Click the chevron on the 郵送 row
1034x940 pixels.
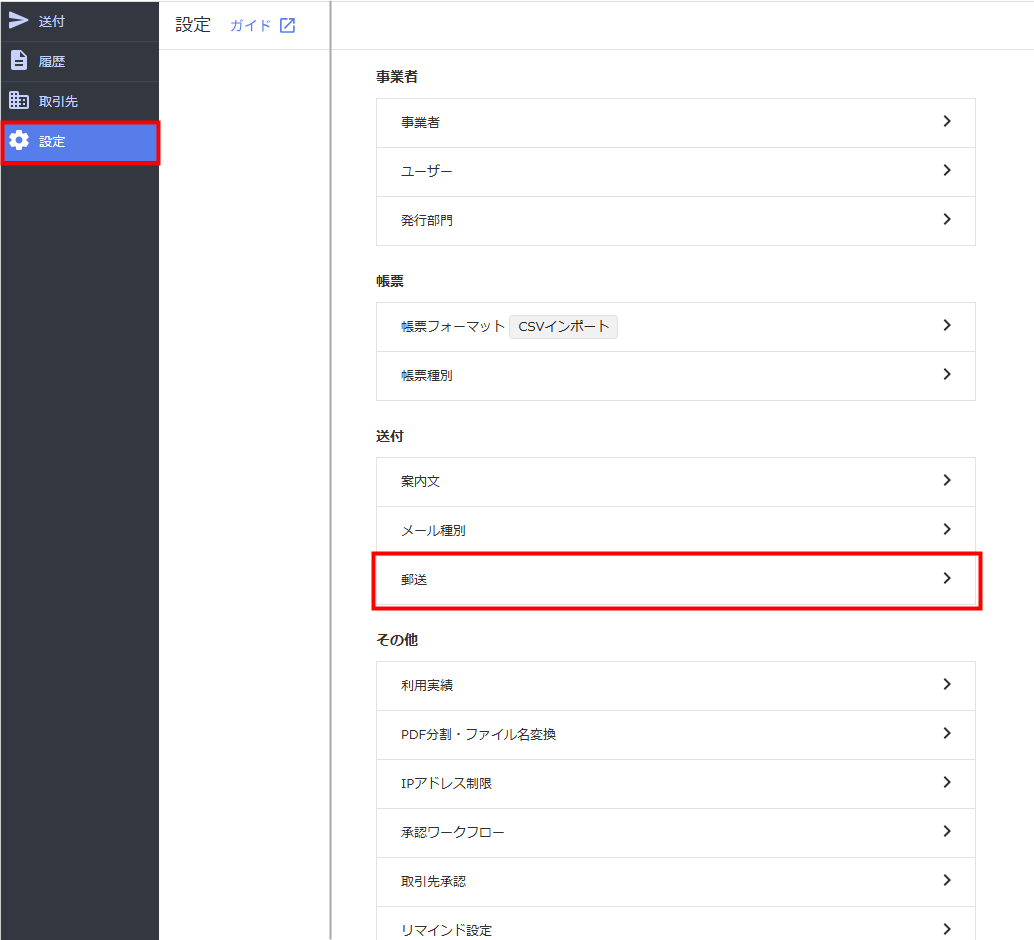(x=947, y=579)
